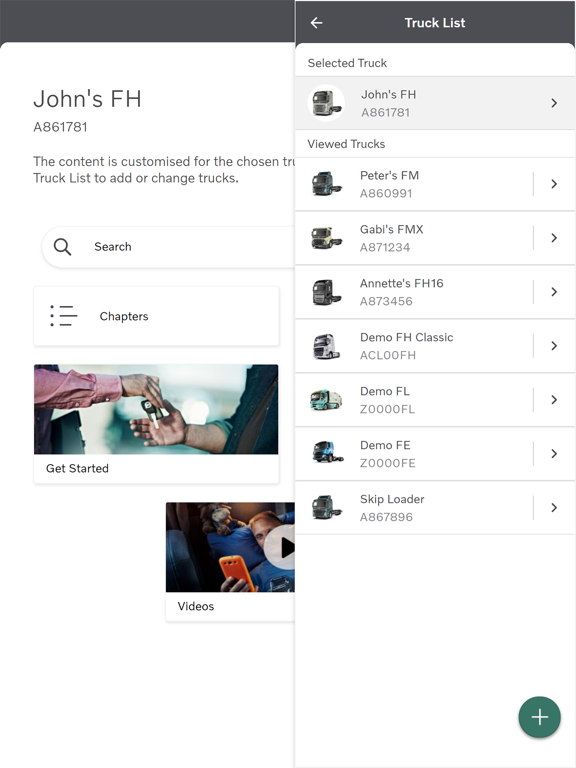Select Skip Loader A867896 truck row
This screenshot has height=768, width=576.
click(x=414, y=507)
